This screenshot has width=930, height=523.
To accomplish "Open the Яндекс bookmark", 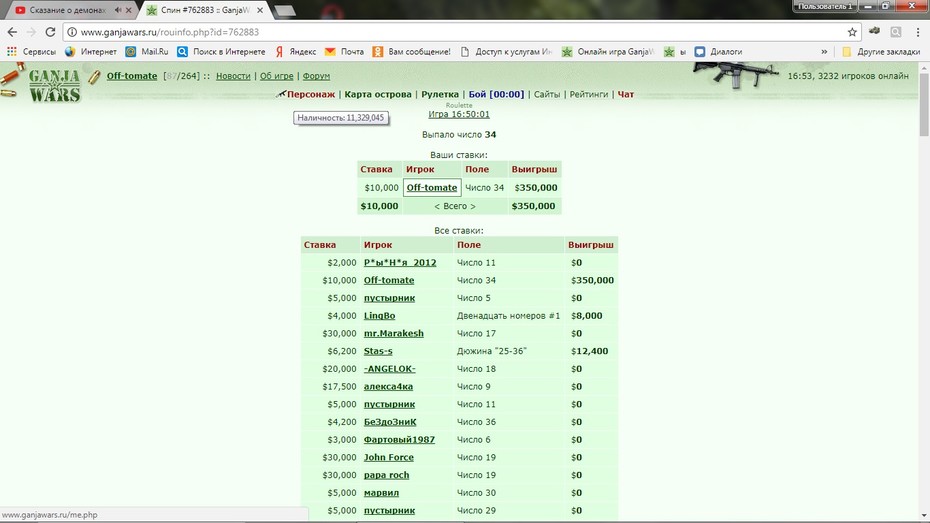I will pyautogui.click(x=295, y=52).
